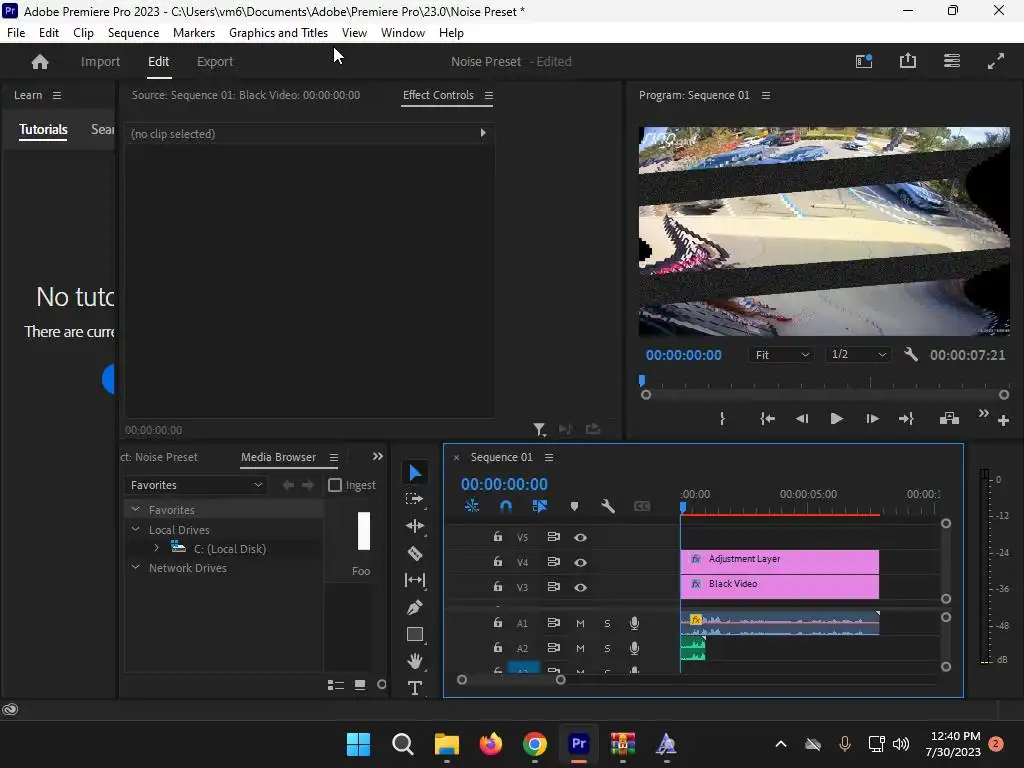
Task: Open the Markers menu
Action: pos(194,33)
